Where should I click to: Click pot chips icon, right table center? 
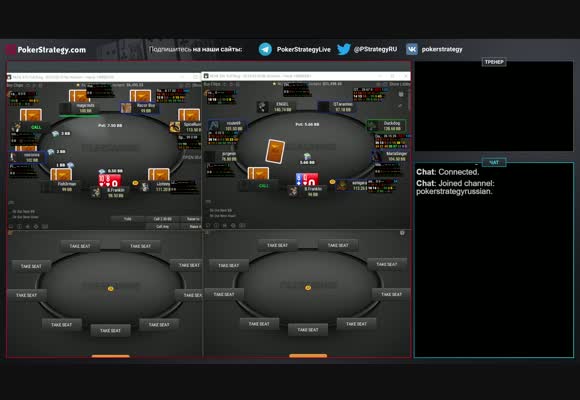click(307, 157)
